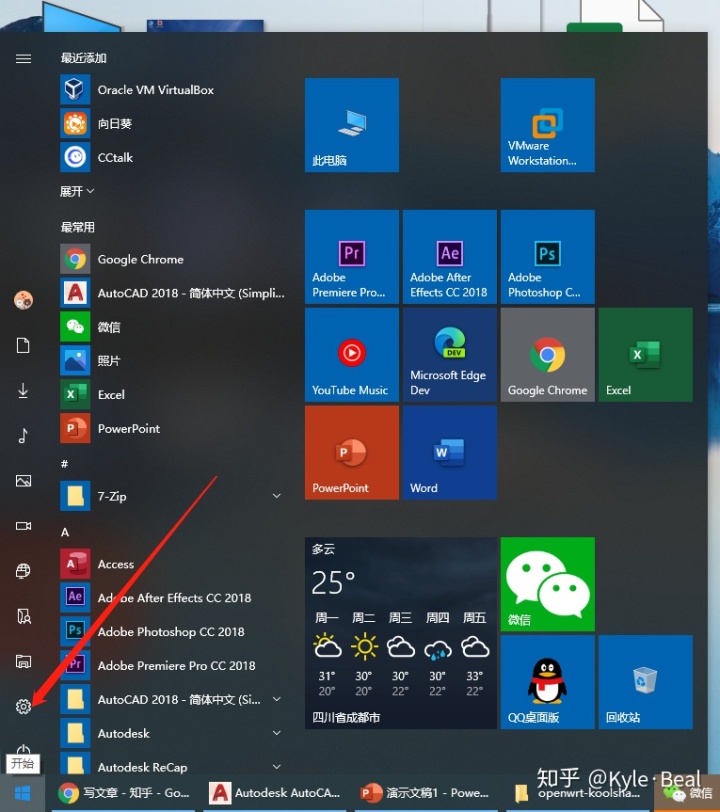Viewport: 720px width, 812px height.
Task: Open Network via the sidebar globe icon
Action: coord(23,571)
